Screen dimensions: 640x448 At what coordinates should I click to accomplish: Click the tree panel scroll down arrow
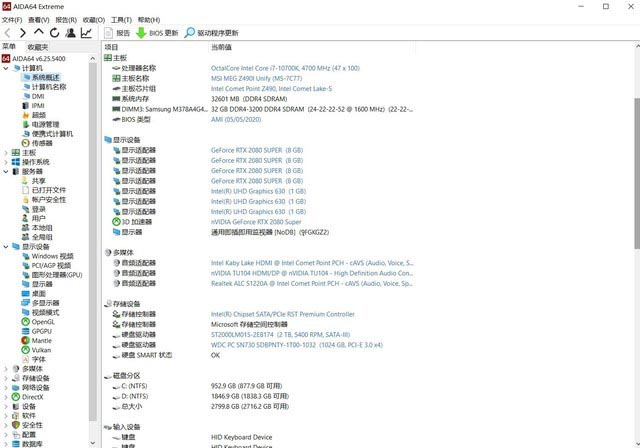93,443
